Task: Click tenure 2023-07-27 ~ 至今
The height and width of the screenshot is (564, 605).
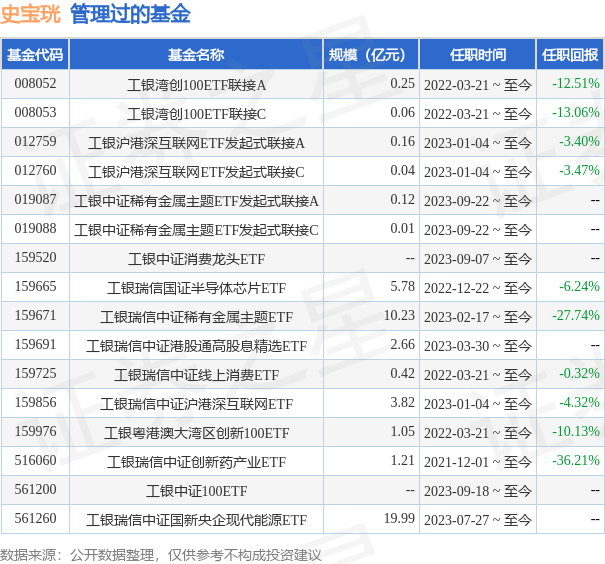Action: tap(478, 520)
